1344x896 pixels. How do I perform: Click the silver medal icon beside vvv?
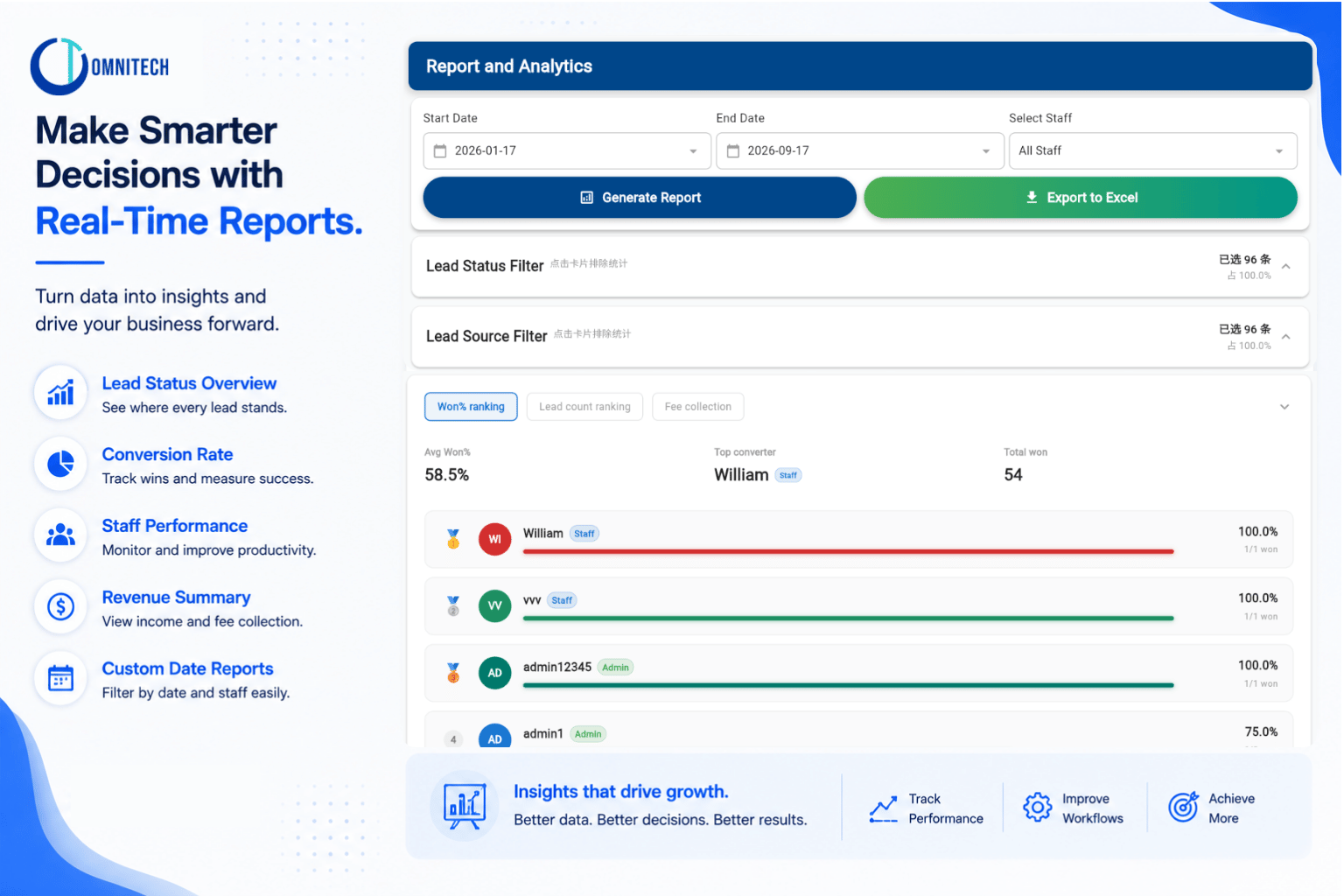(453, 605)
